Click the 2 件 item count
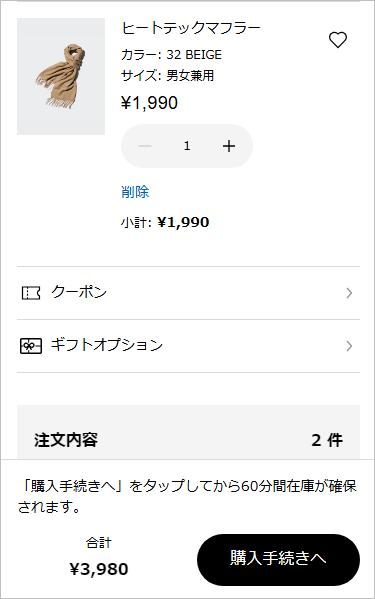The height and width of the screenshot is (599, 375). (x=327, y=440)
